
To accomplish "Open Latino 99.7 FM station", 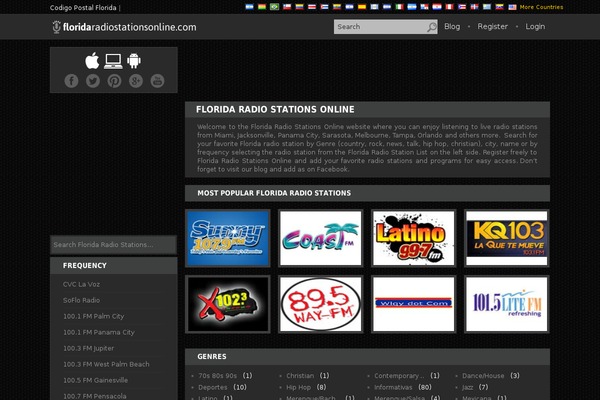I will (414, 238).
